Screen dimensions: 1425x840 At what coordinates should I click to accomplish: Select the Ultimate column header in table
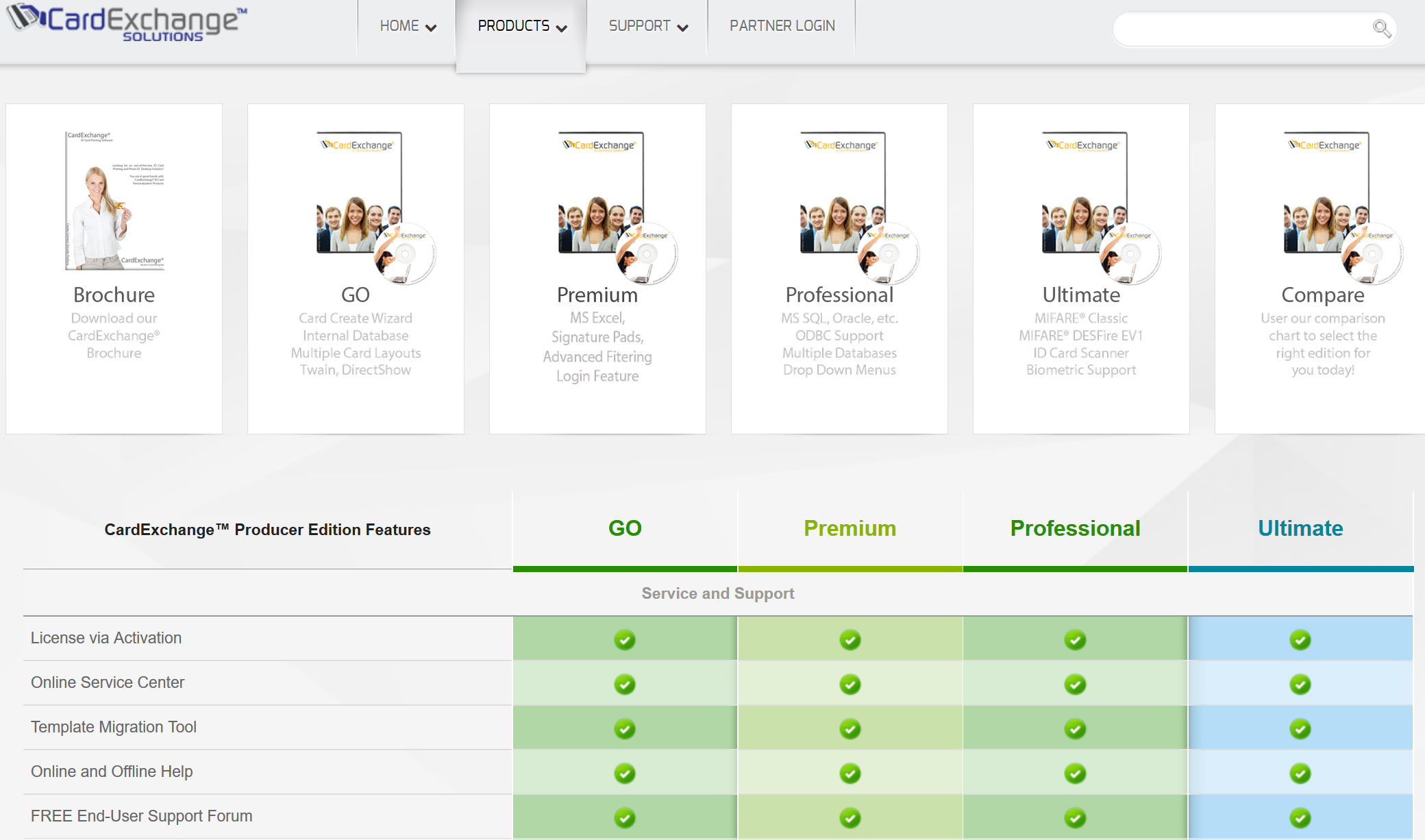pyautogui.click(x=1300, y=528)
